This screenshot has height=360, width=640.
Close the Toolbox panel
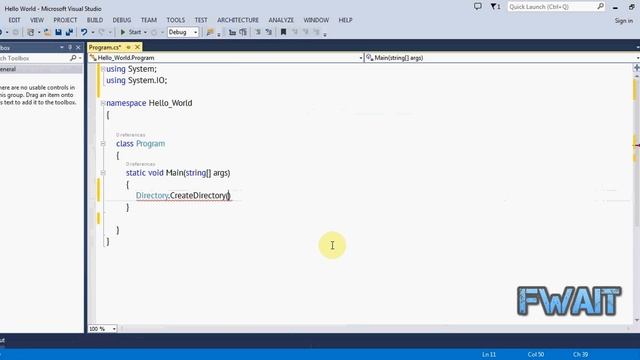tap(78, 47)
